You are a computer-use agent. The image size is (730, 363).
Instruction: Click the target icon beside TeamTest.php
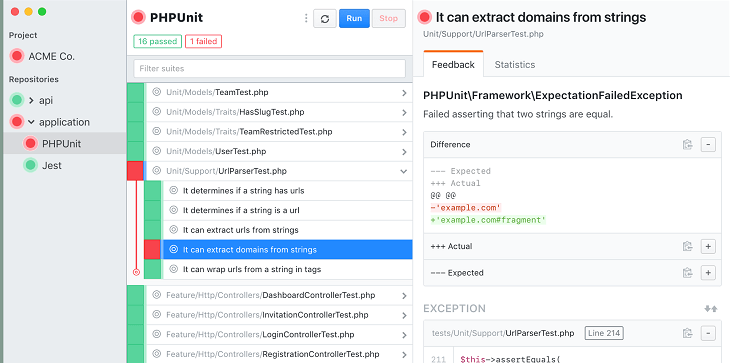pyautogui.click(x=156, y=92)
